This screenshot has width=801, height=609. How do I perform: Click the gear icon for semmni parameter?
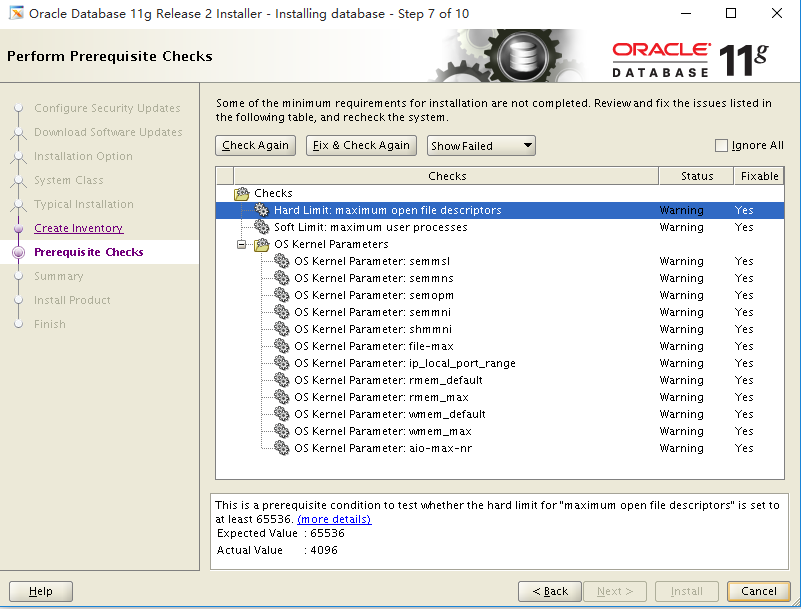pos(281,312)
